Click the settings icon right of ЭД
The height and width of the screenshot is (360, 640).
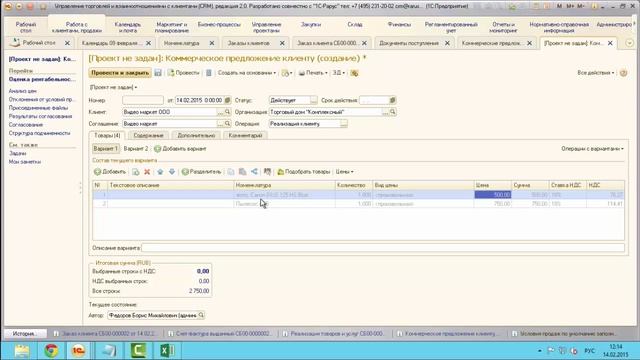(354, 73)
